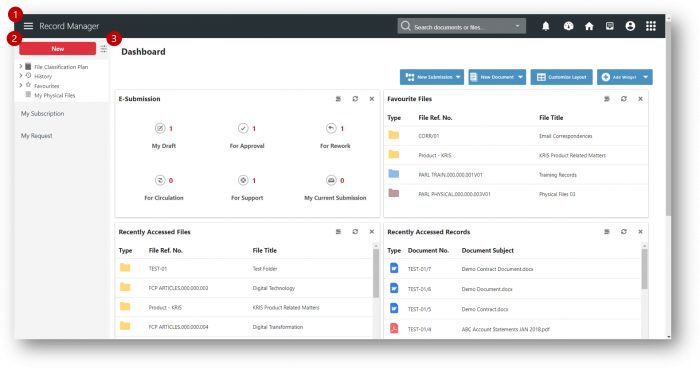This screenshot has height=368, width=700.
Task: Open the header icon right of Home
Action: pos(610,26)
